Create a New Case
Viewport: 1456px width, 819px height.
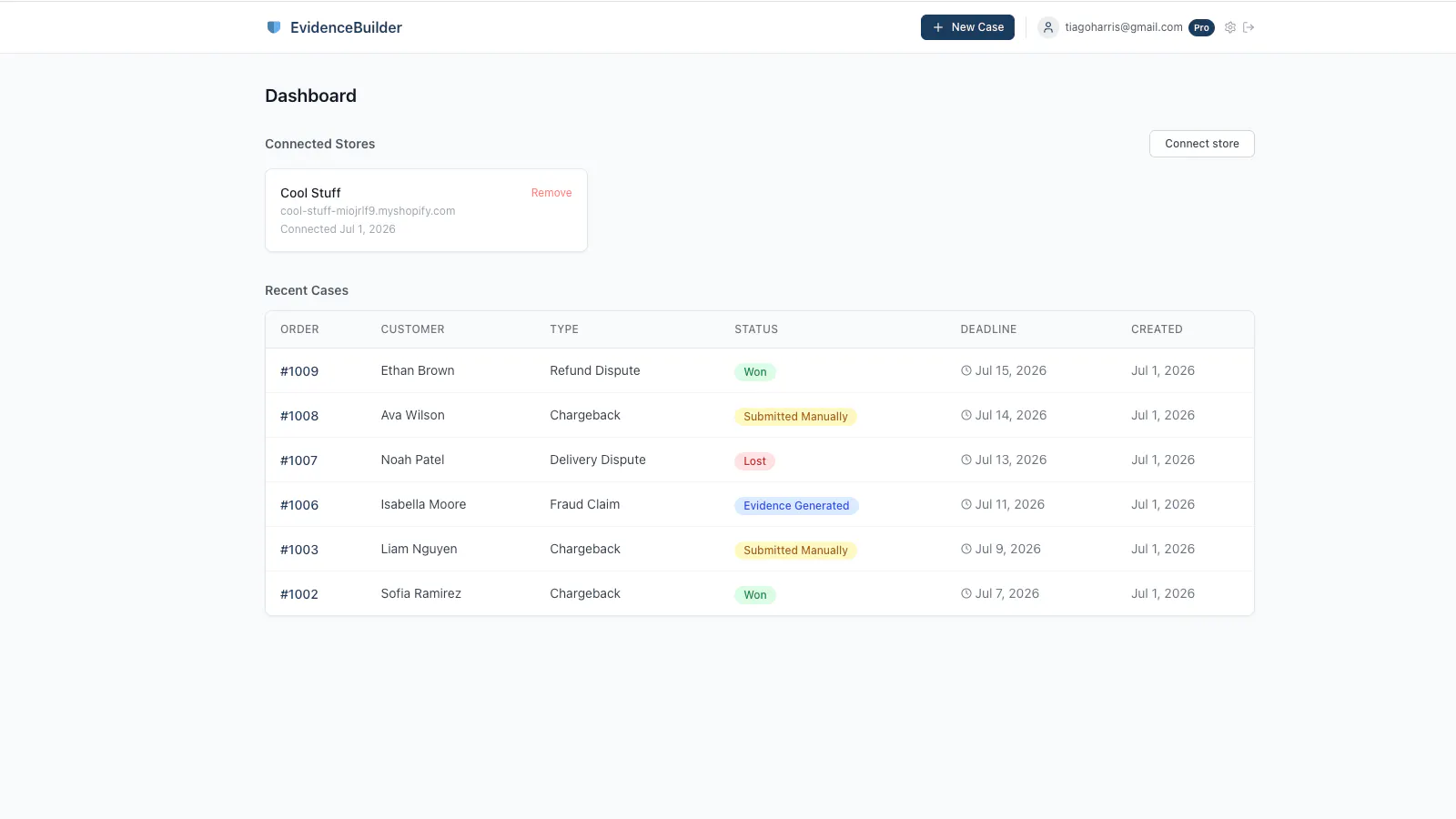click(967, 27)
